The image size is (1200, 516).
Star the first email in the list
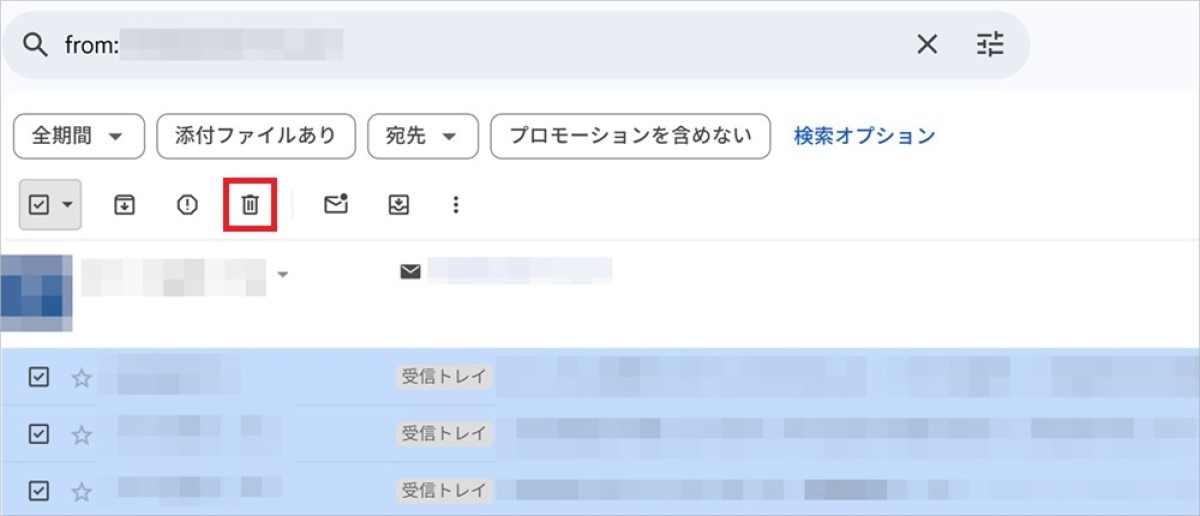[x=82, y=378]
